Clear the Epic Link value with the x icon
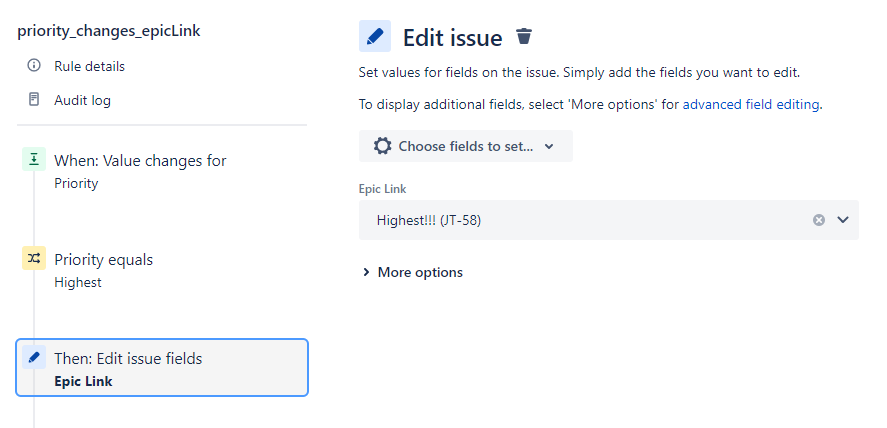This screenshot has height=428, width=887. [x=819, y=220]
